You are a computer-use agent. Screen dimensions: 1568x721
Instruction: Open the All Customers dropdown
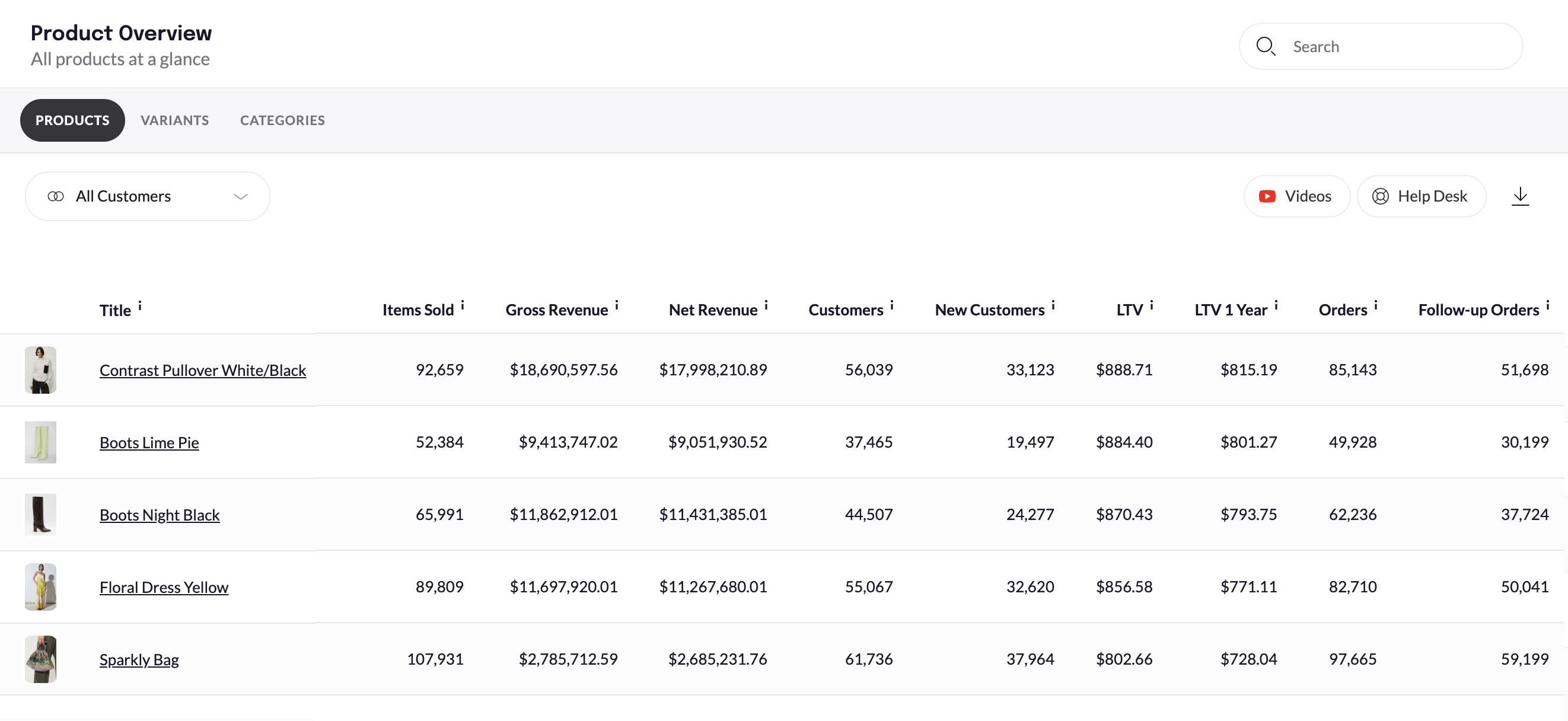click(x=147, y=196)
